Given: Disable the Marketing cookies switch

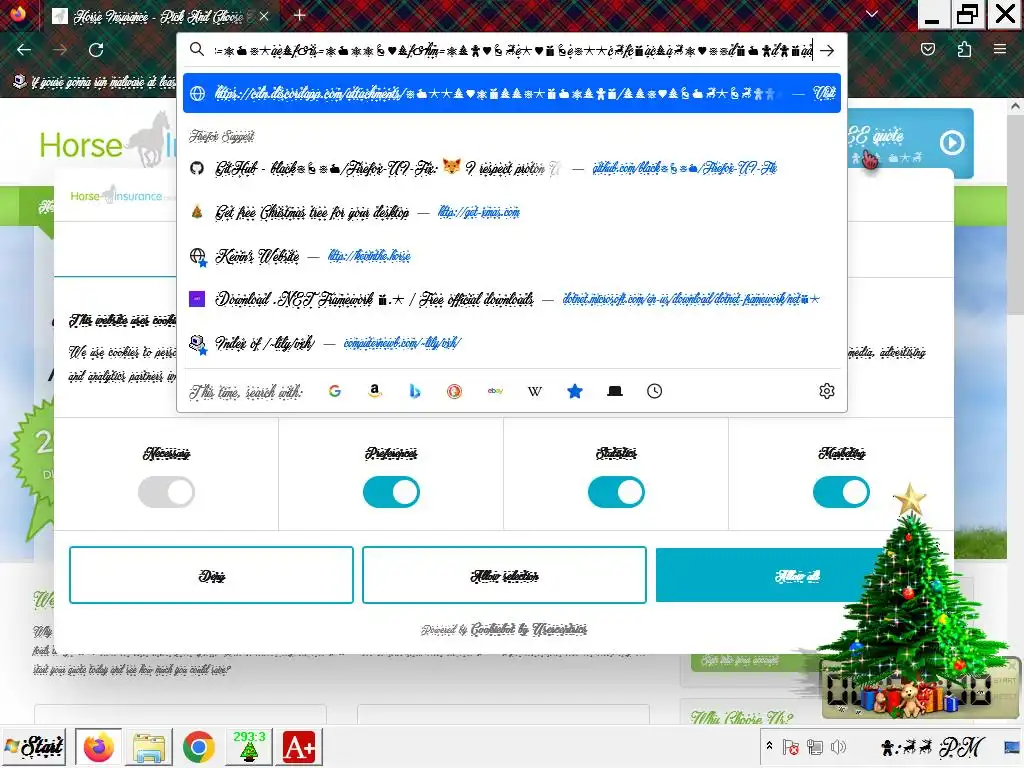Looking at the screenshot, I should (841, 492).
